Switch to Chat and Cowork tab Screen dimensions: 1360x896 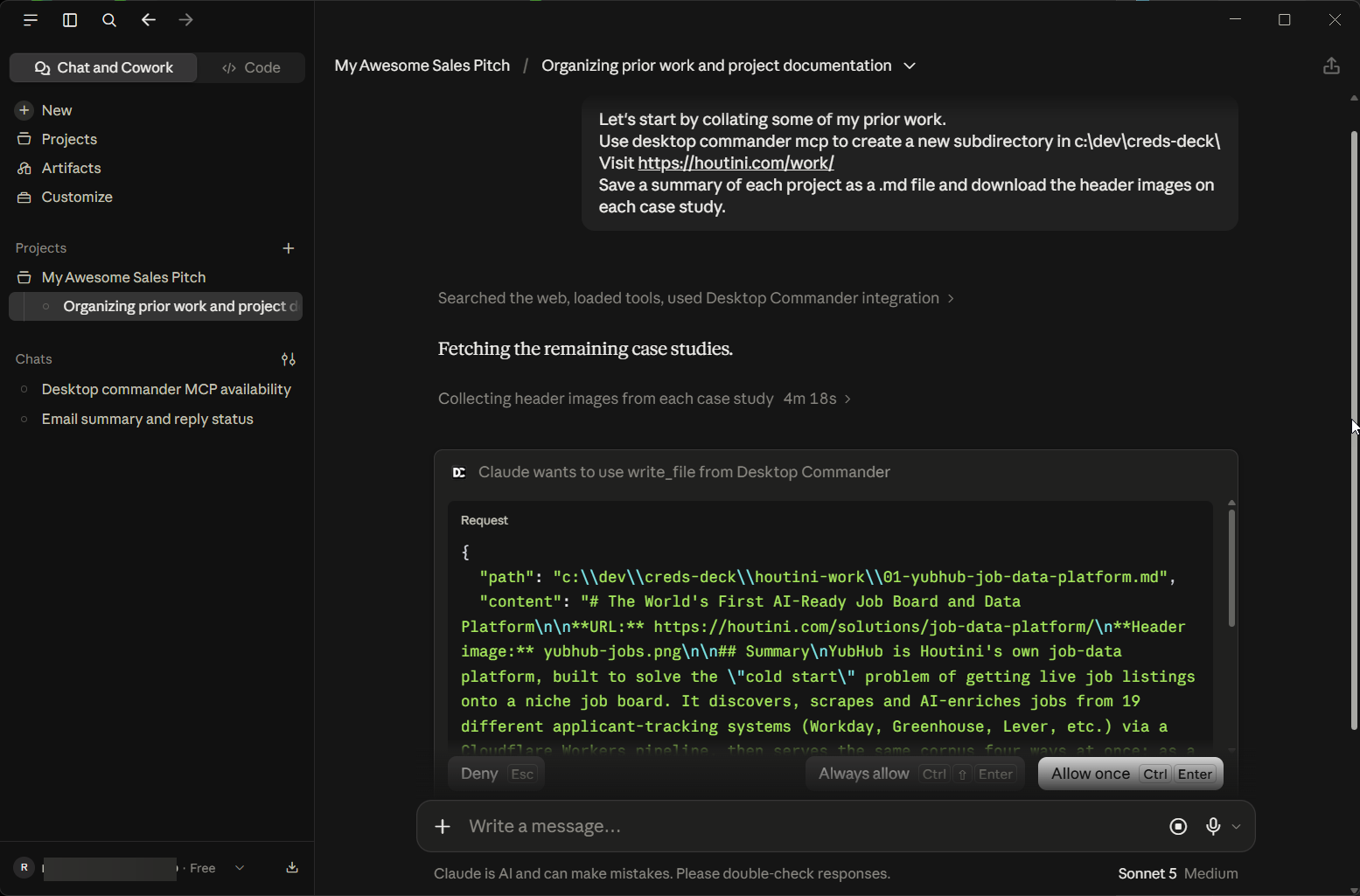tap(103, 67)
